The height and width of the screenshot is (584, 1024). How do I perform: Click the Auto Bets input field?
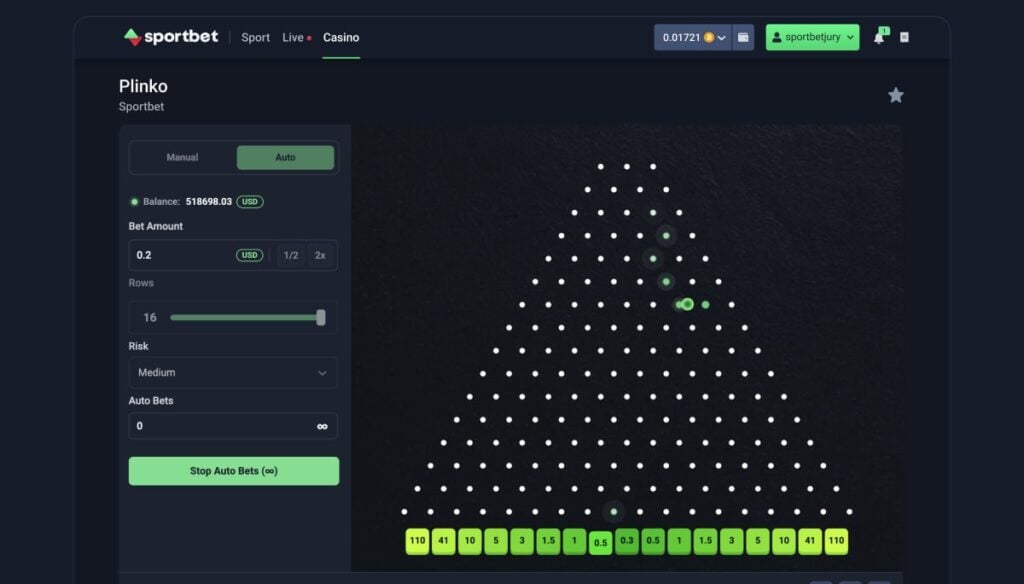click(x=233, y=426)
